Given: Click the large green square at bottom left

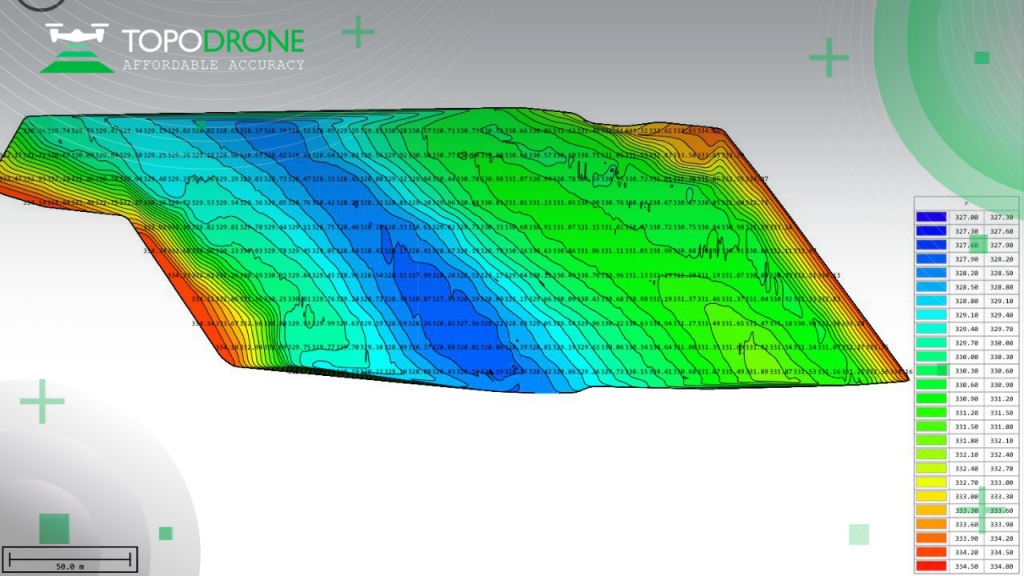Looking at the screenshot, I should tap(54, 529).
